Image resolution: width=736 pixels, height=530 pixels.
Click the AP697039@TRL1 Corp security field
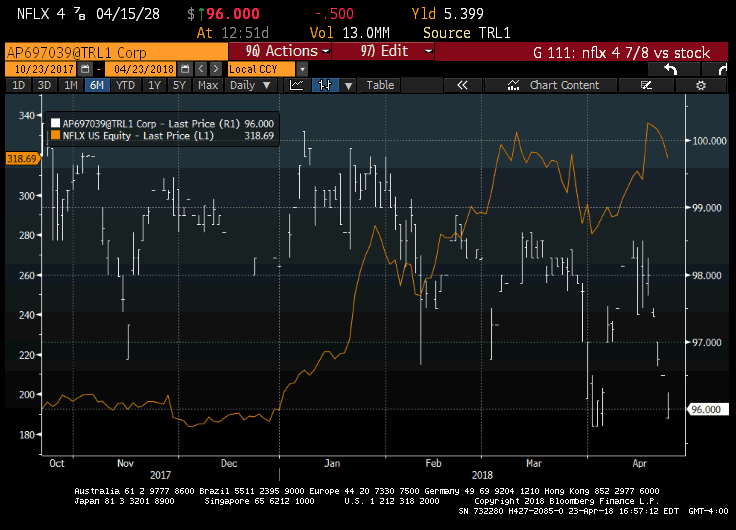[x=116, y=52]
